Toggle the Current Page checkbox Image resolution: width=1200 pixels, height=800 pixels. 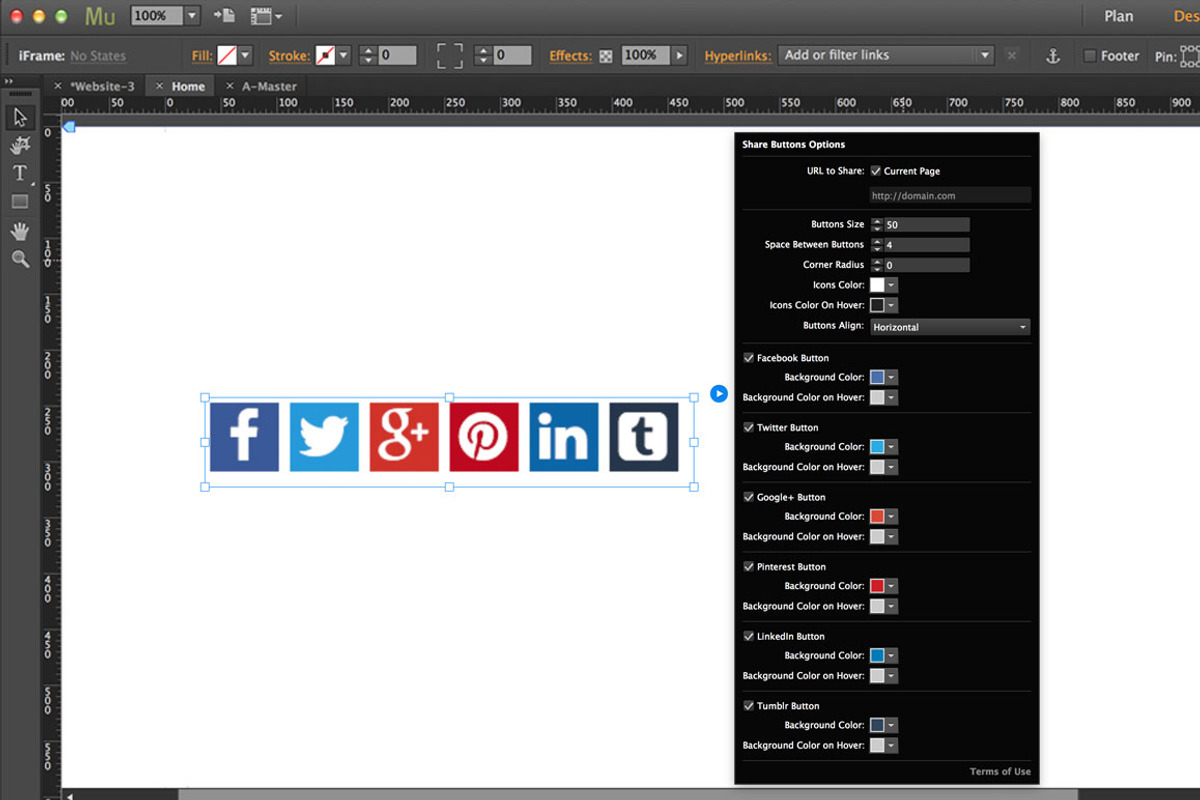876,171
